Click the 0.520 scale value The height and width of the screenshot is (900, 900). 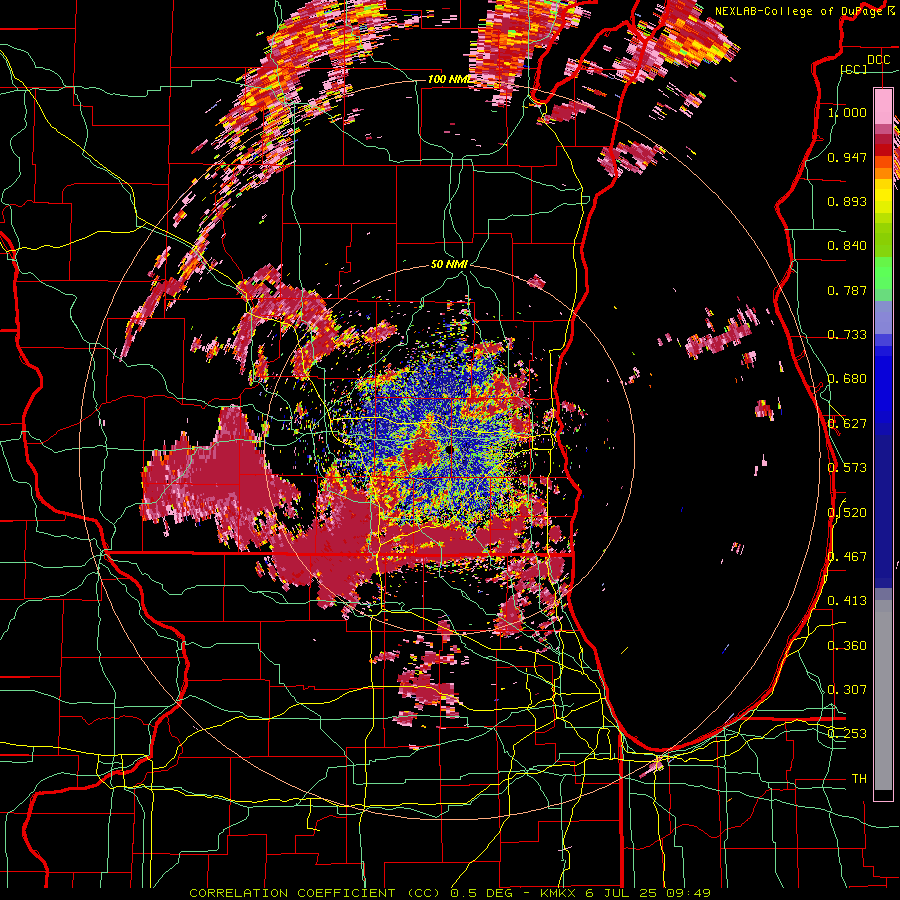coord(847,513)
